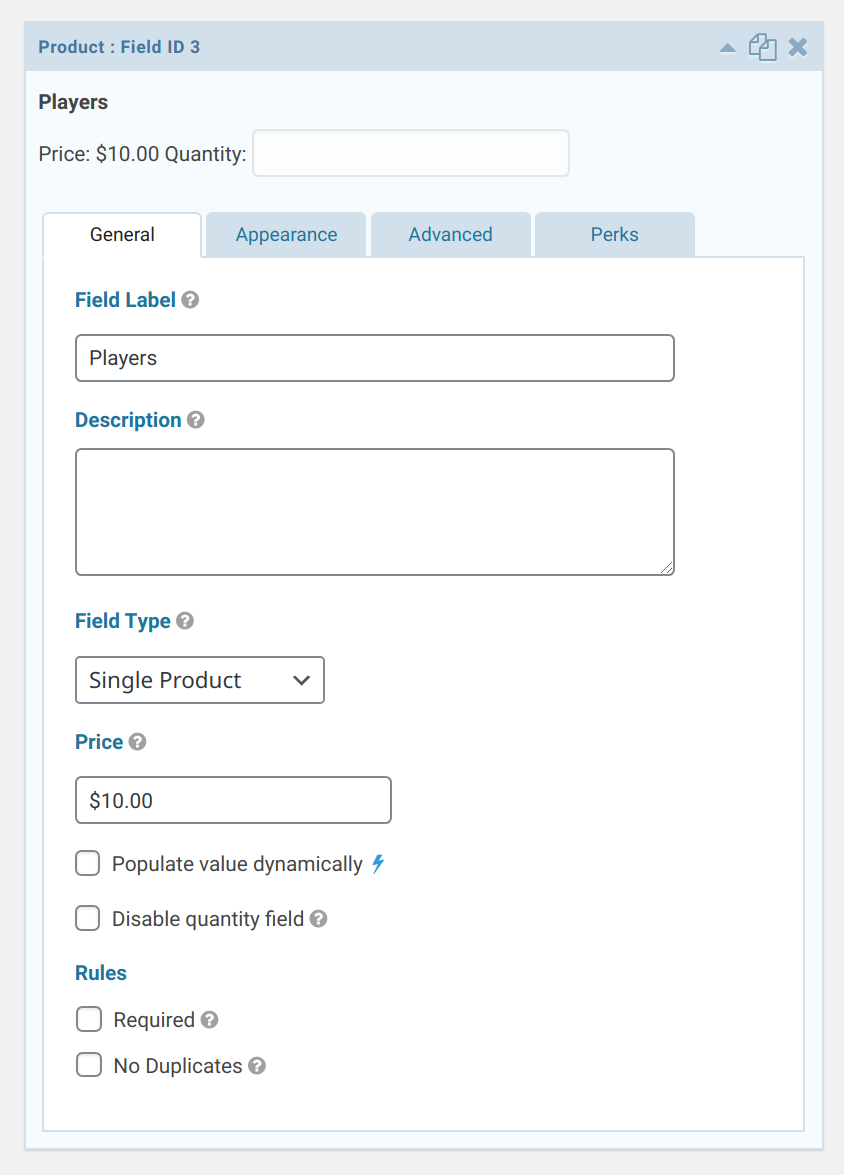
Task: Click the Quantity input box
Action: coord(411,153)
